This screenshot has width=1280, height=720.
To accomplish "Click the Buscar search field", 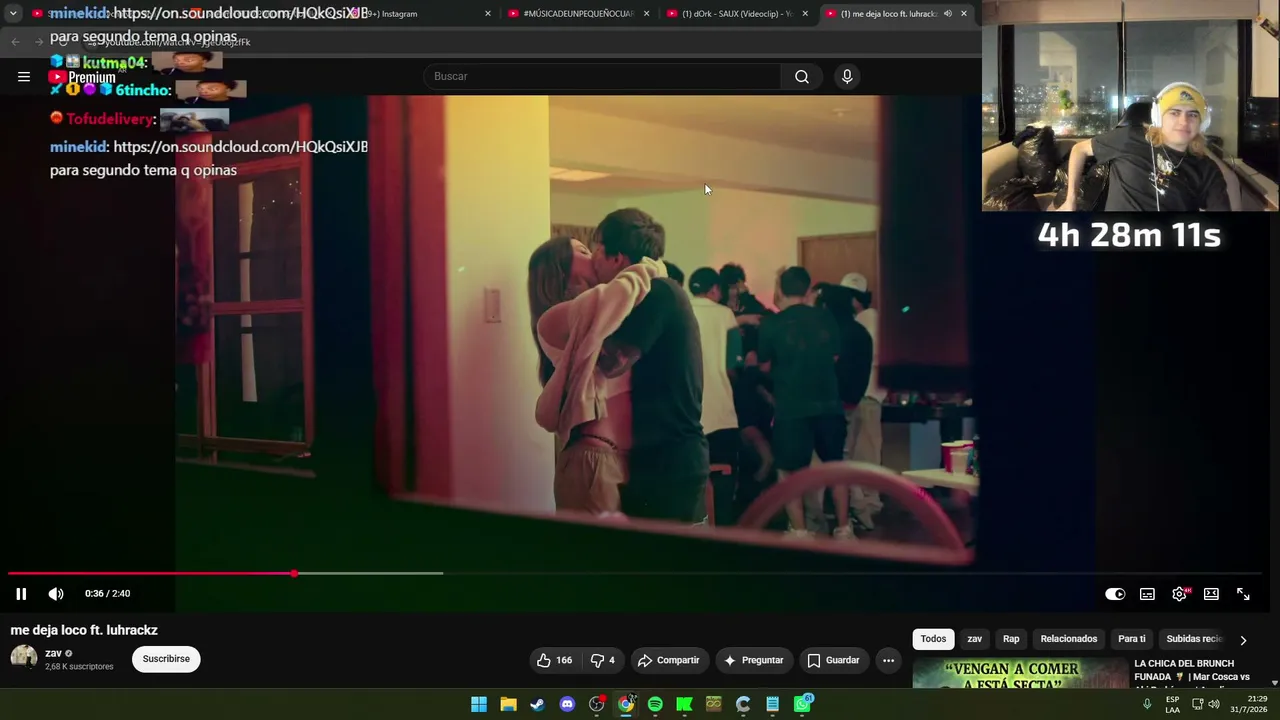I will pyautogui.click(x=602, y=76).
